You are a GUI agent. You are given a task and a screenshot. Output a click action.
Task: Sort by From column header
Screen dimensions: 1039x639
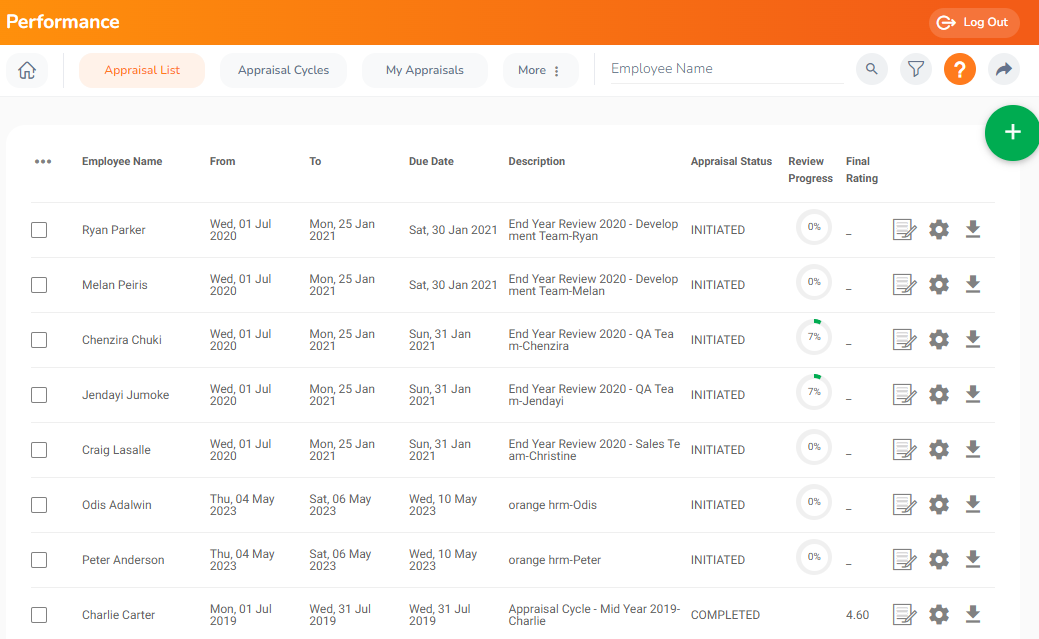(x=223, y=162)
